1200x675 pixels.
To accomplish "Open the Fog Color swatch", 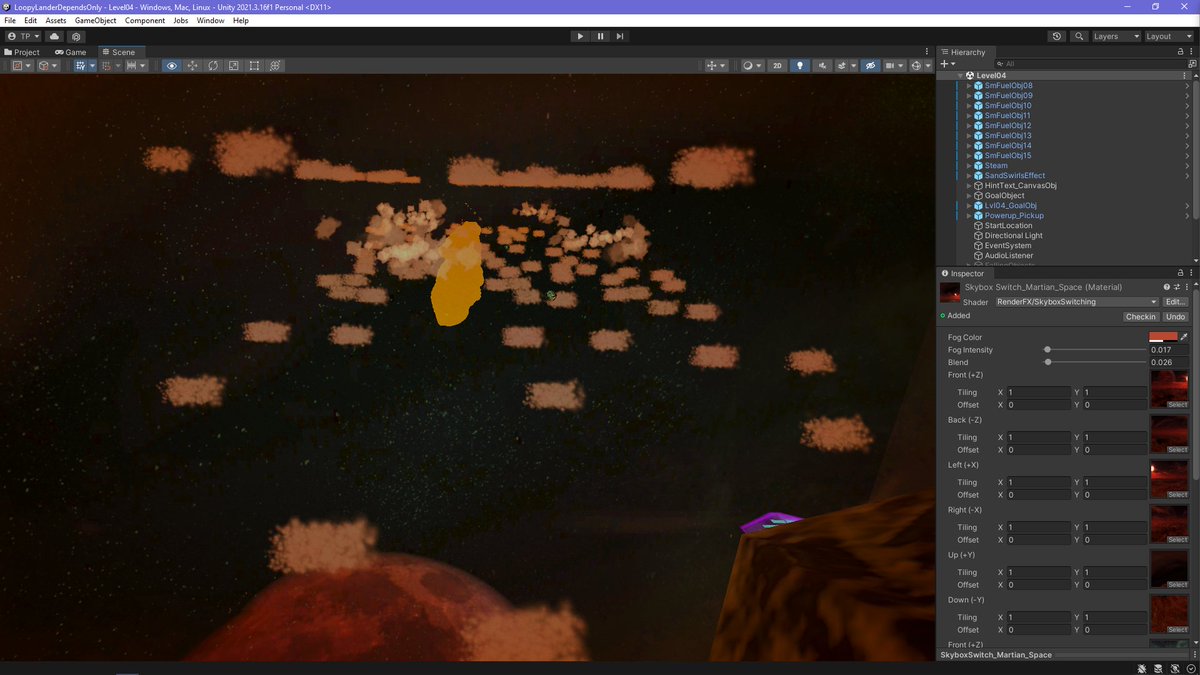I will click(1163, 337).
